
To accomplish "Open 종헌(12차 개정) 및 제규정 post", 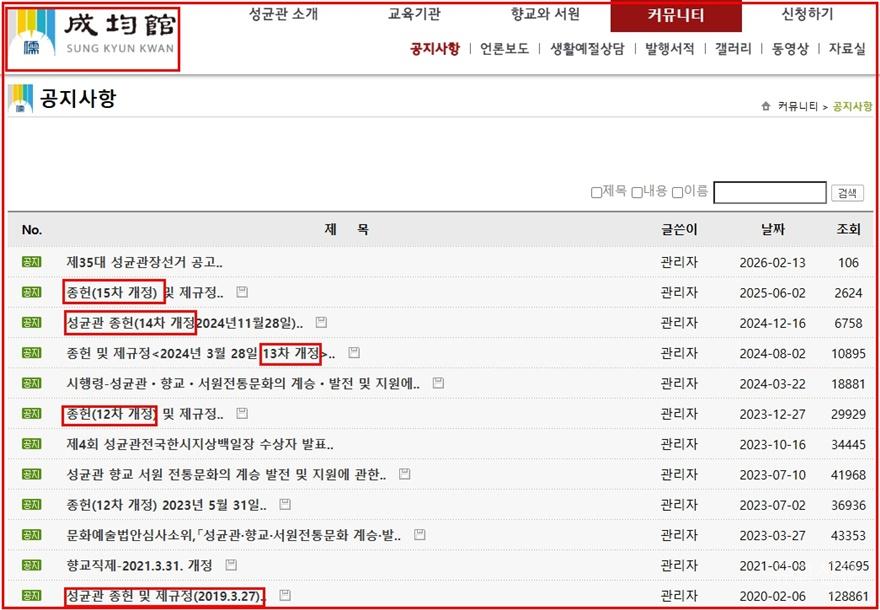I will [x=144, y=414].
